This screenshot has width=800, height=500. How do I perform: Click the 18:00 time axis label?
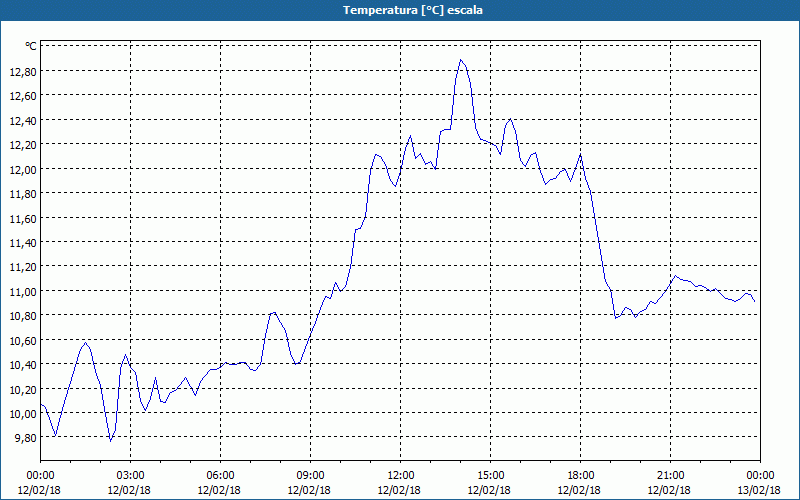[580, 476]
